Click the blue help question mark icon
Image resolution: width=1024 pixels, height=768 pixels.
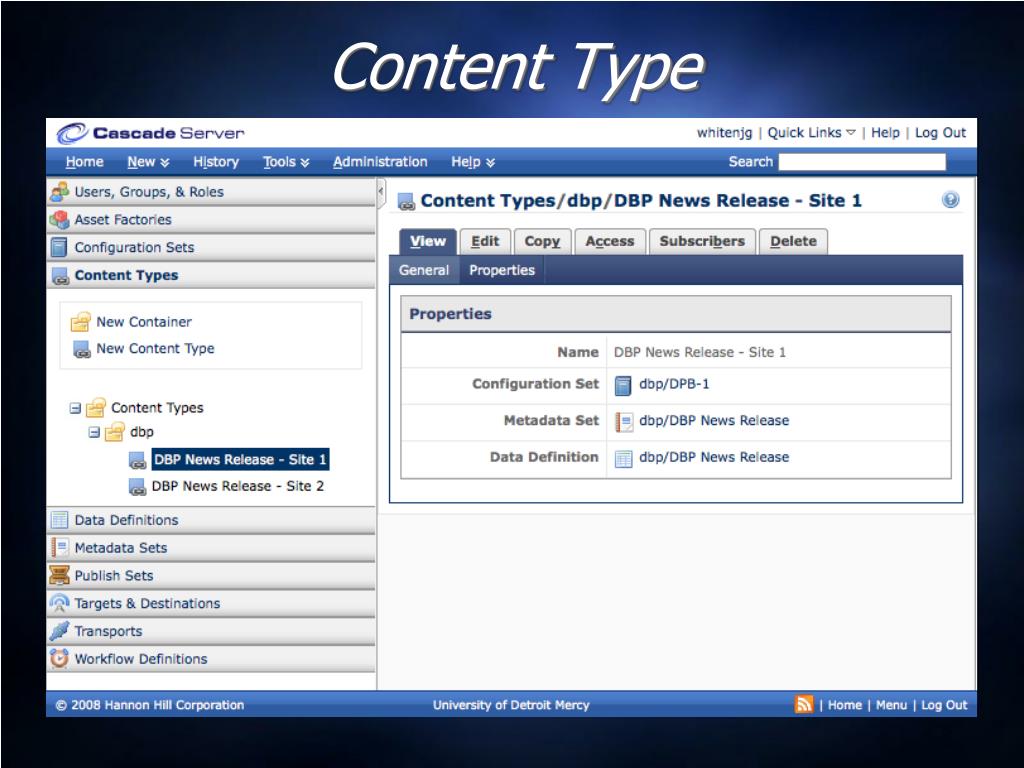coord(951,200)
